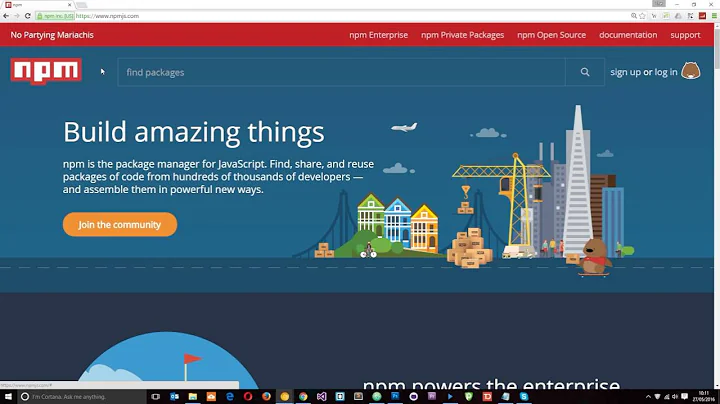Close the npm browser tab
720x404 pixels.
click(69, 5)
